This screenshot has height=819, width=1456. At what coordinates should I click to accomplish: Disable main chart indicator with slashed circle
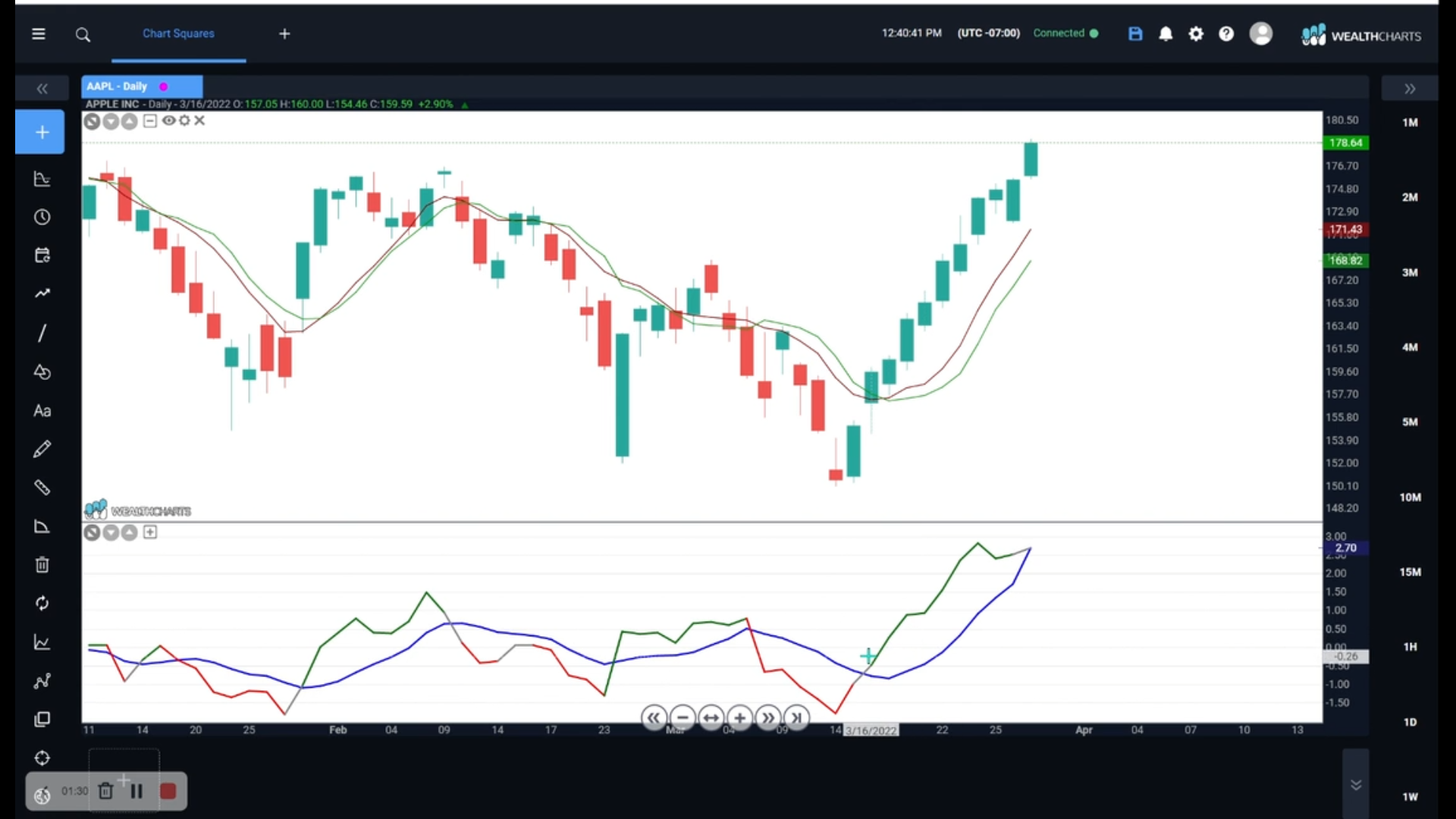click(92, 121)
